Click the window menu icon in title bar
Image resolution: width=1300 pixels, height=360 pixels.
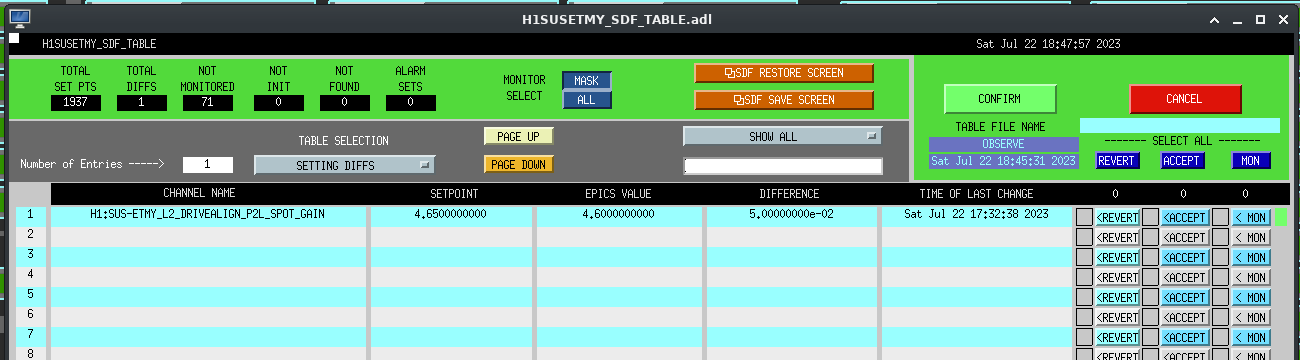[x=19, y=18]
